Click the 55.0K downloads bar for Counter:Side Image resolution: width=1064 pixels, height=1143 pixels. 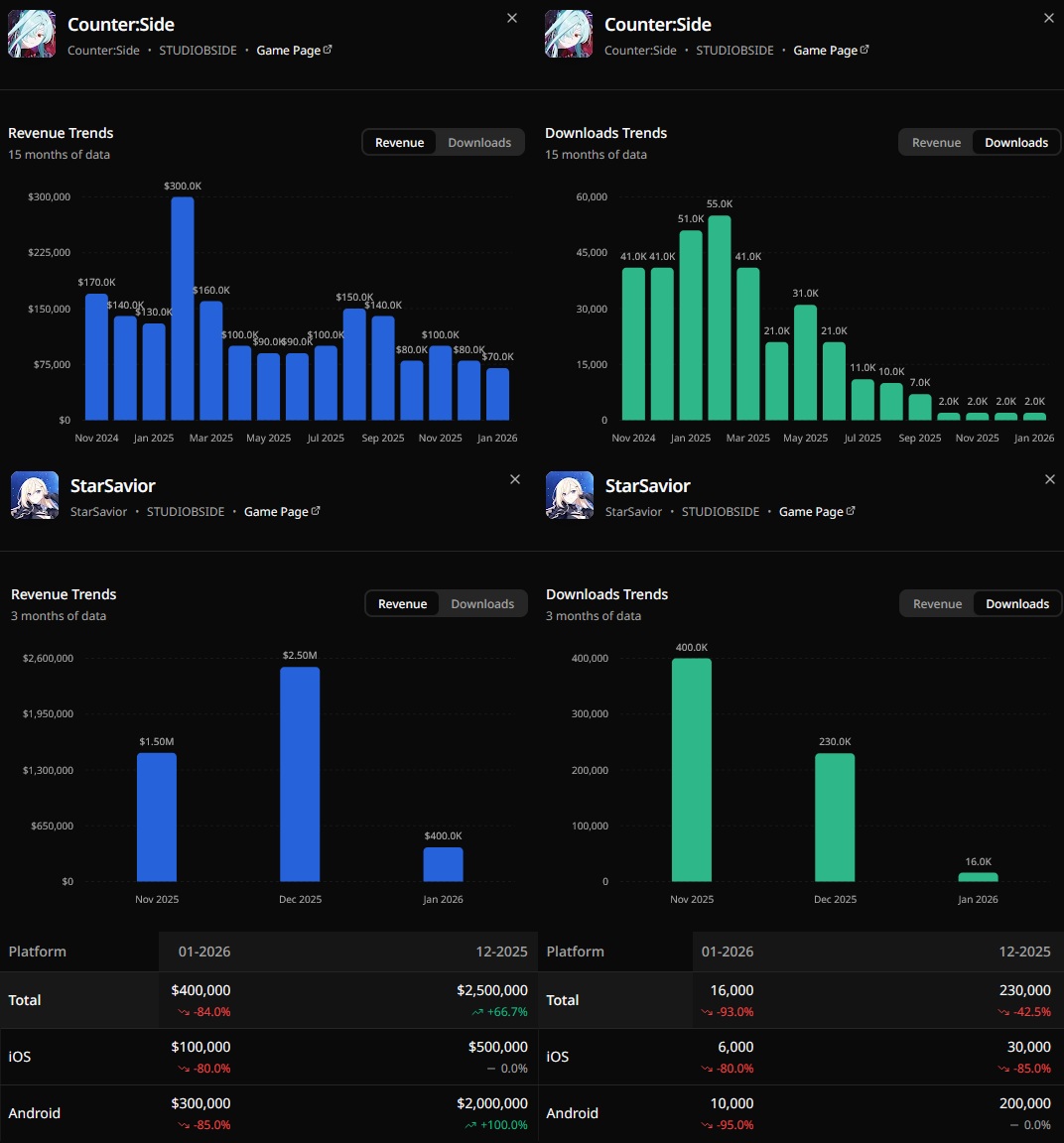719,317
